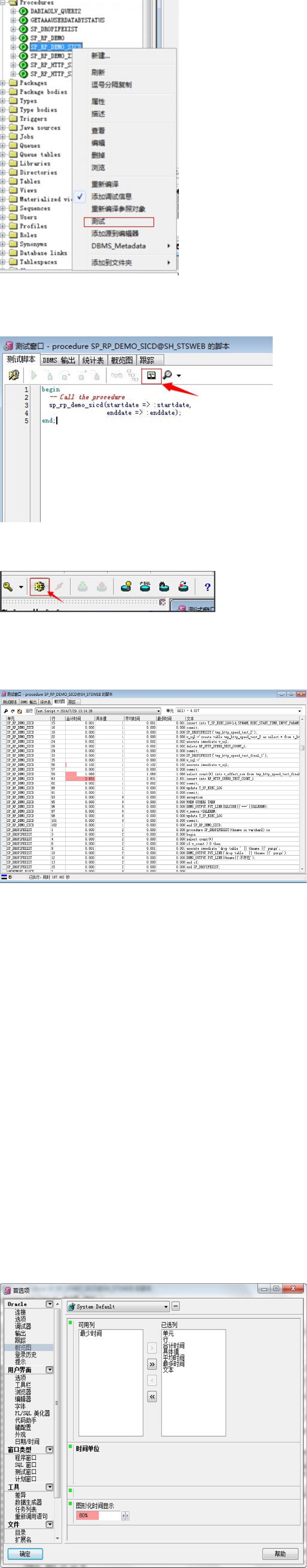This screenshot has height=1568, width=307.
Task: Click the key logon icon in main toolbar
Action: click(8, 587)
